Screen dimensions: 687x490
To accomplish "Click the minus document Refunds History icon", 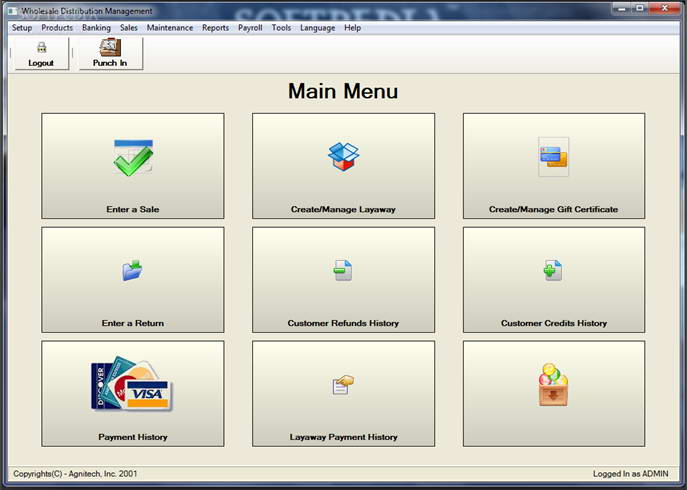I will 343,270.
